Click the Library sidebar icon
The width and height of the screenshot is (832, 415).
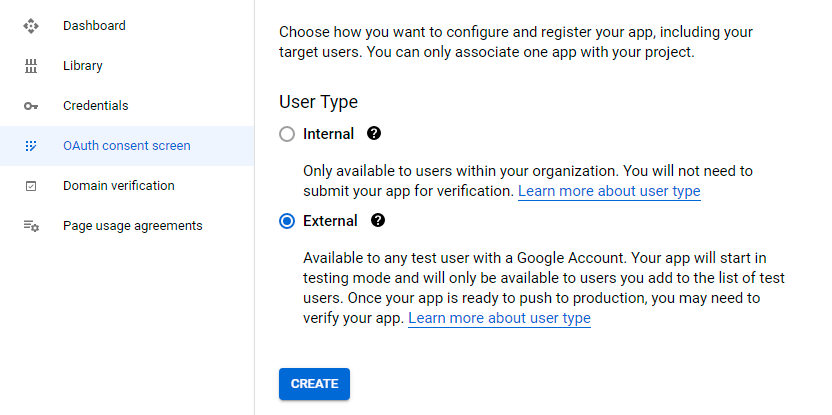click(x=31, y=66)
